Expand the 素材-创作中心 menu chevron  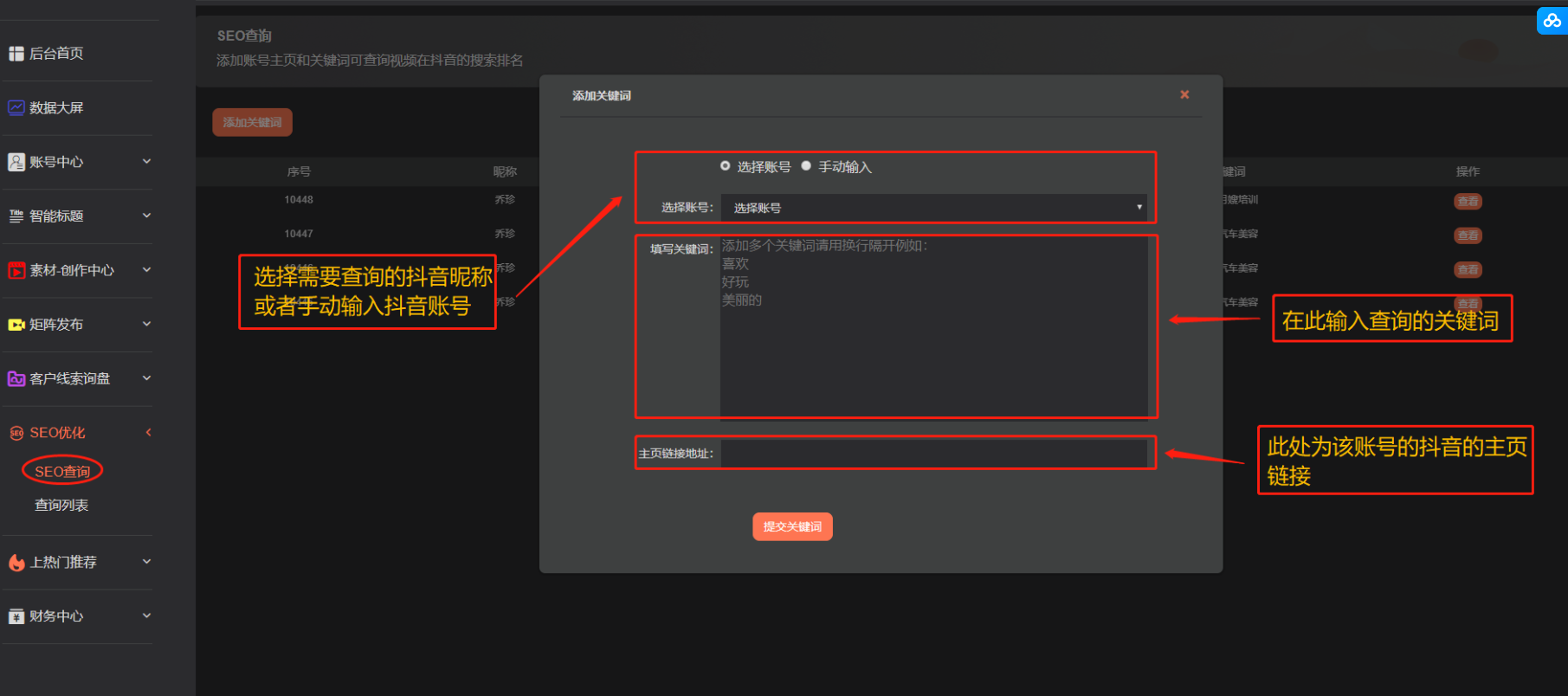pyautogui.click(x=146, y=269)
